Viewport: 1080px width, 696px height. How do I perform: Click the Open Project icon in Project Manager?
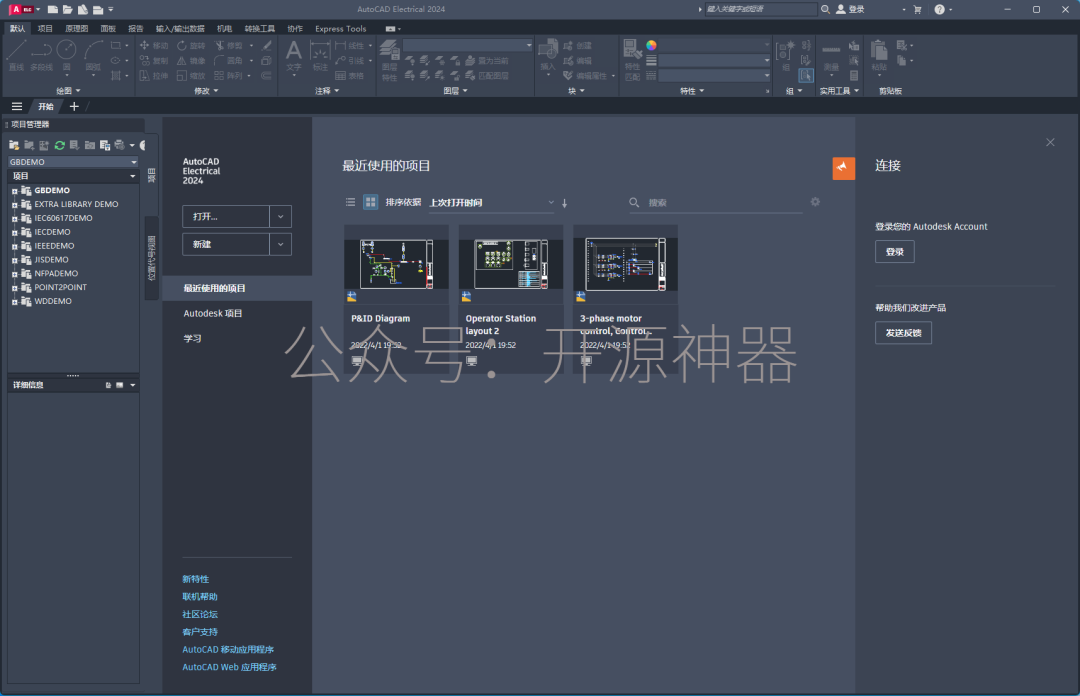14,145
